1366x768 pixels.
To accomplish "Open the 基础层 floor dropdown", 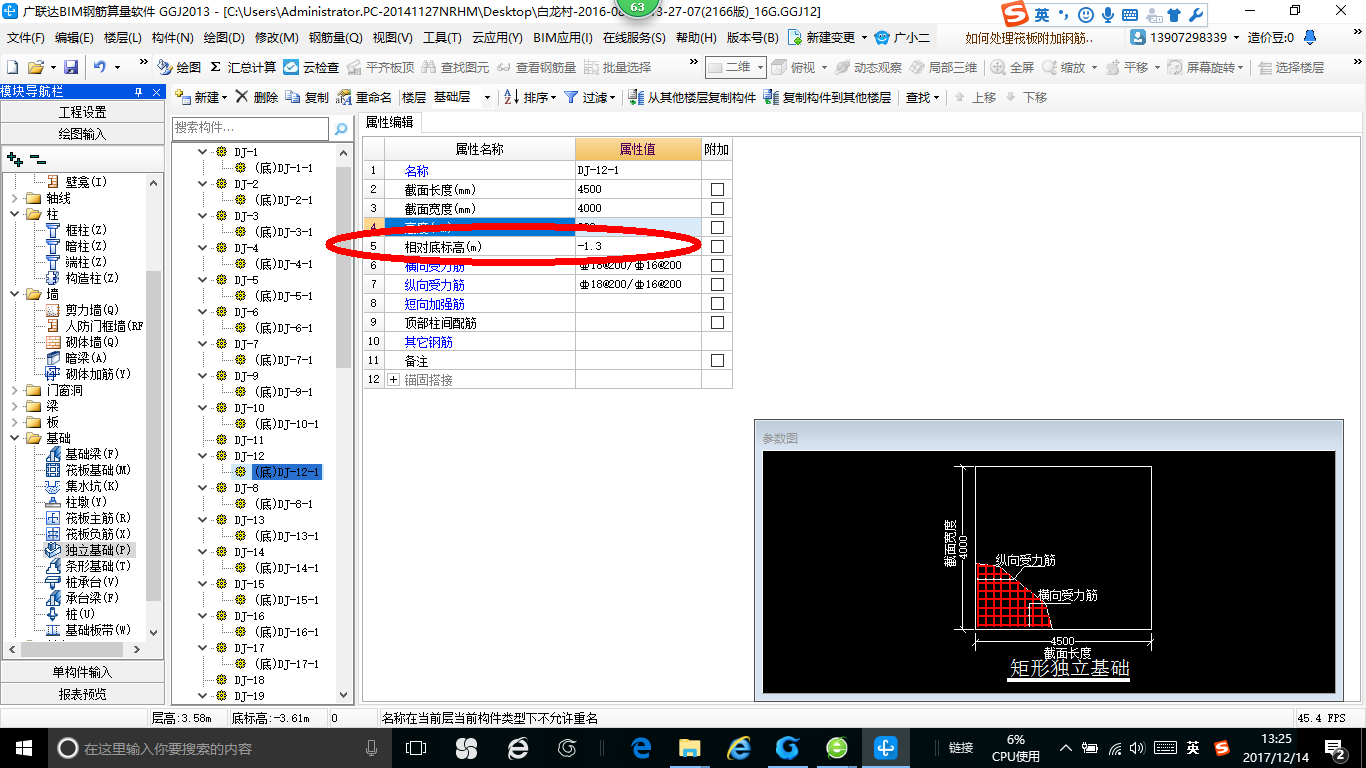I will click(487, 97).
